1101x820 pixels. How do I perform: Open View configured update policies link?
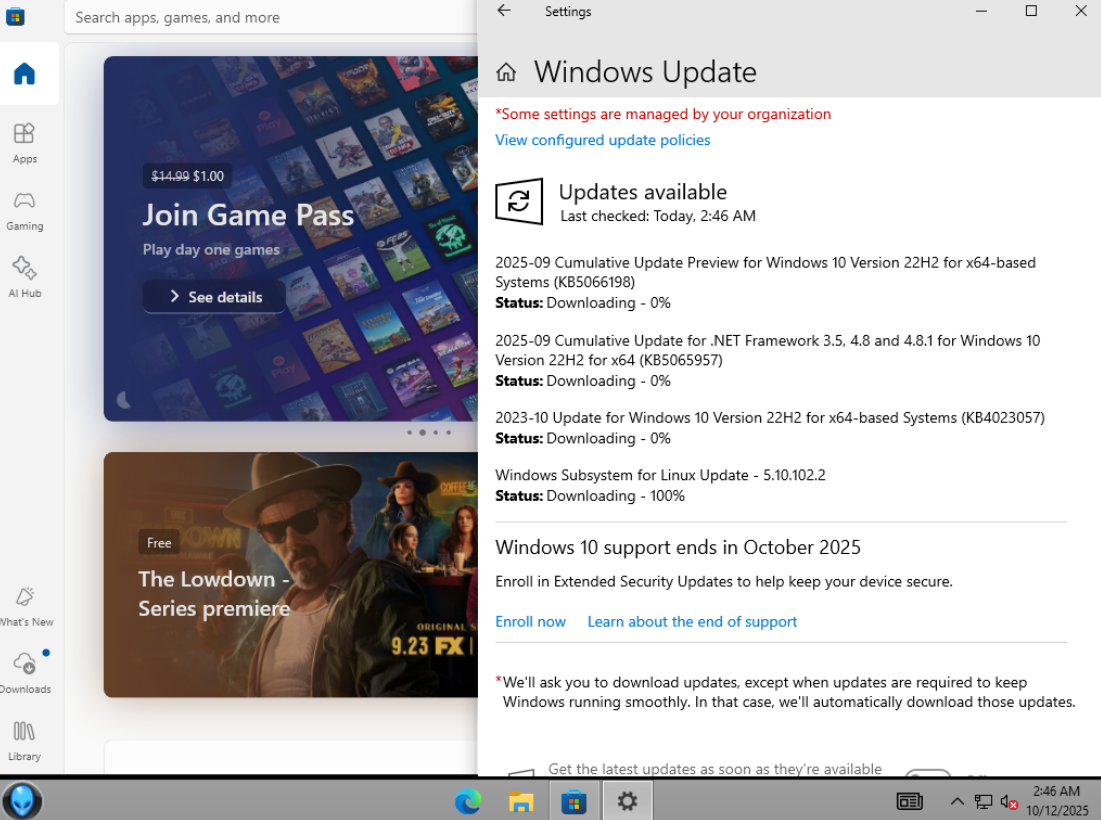[x=602, y=140]
